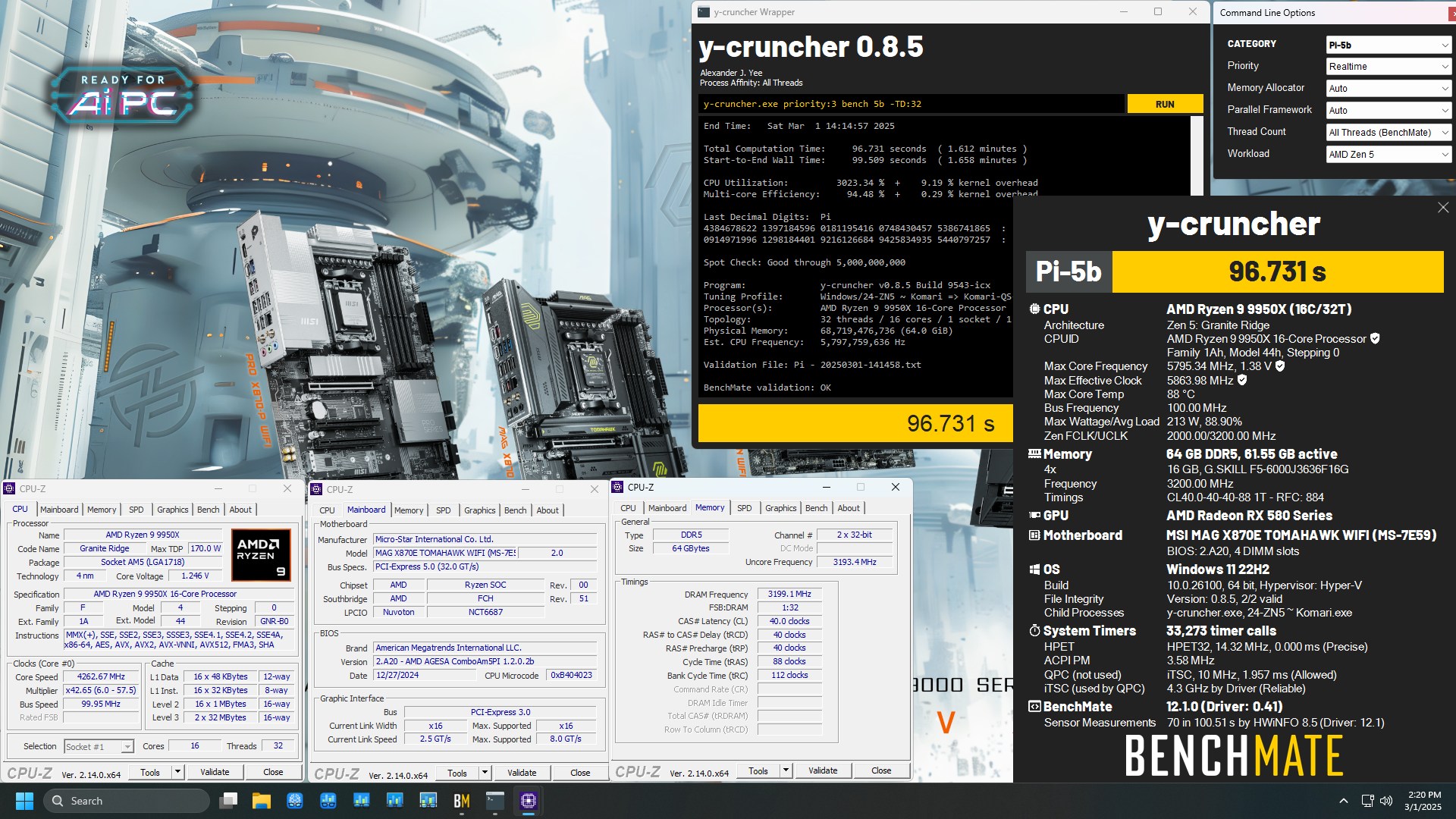
Task: Open the Thread Count dropdown
Action: click(1389, 133)
